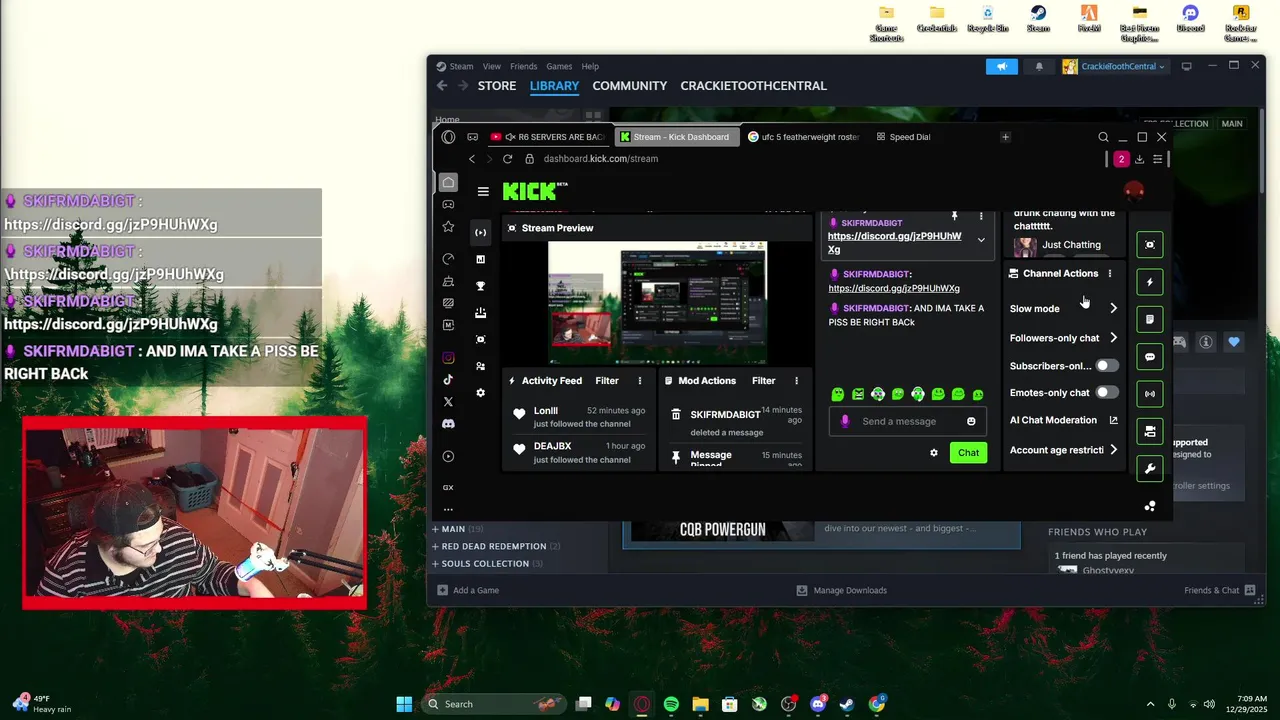Collapse the pinned message chevron
The width and height of the screenshot is (1280, 720).
click(981, 240)
